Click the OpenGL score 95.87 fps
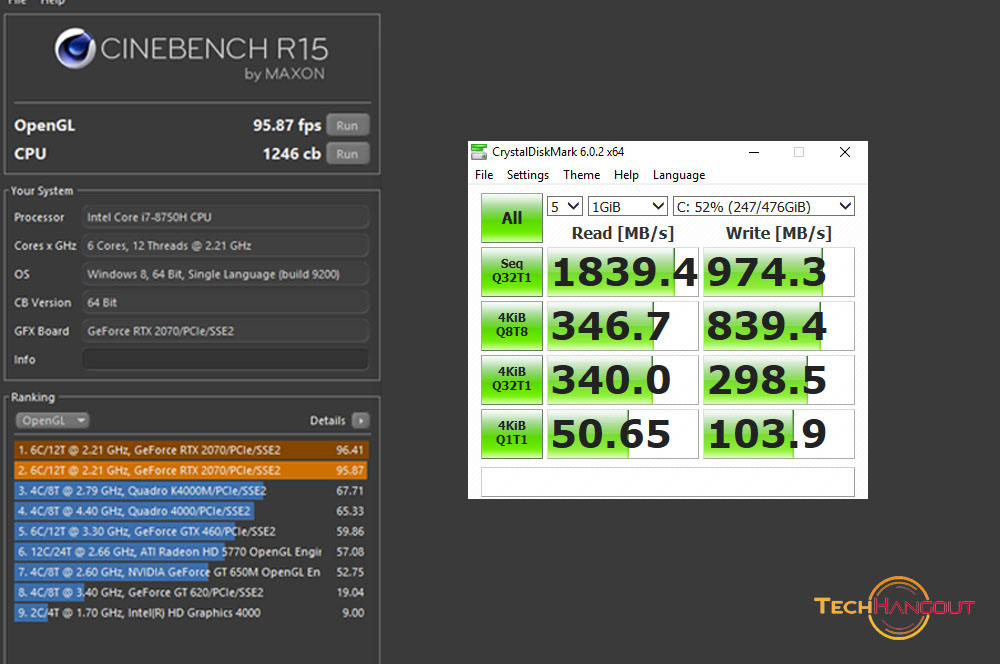 pyautogui.click(x=287, y=126)
